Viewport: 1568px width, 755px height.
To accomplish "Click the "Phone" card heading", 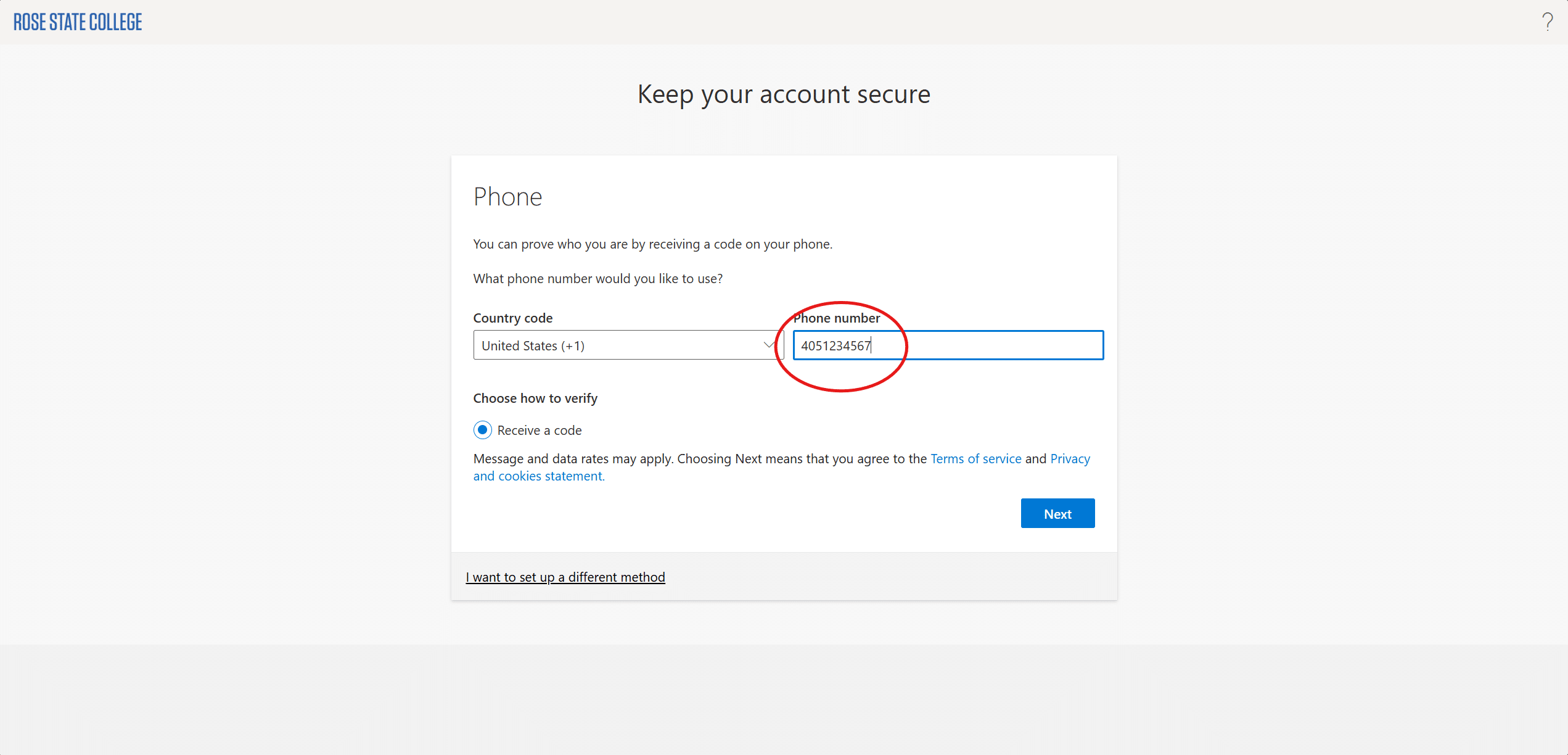I will [507, 197].
